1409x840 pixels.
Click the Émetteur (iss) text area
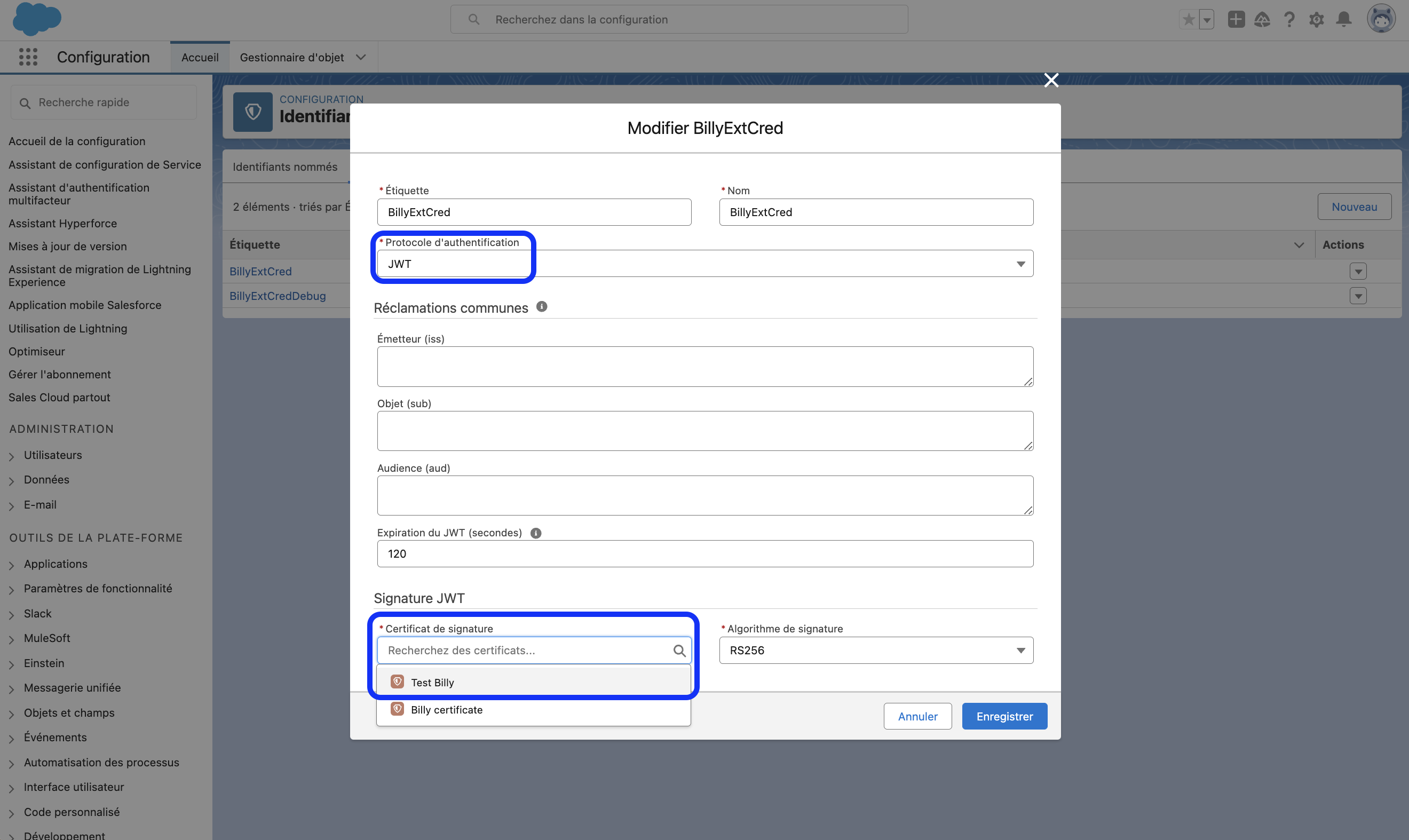click(705, 367)
